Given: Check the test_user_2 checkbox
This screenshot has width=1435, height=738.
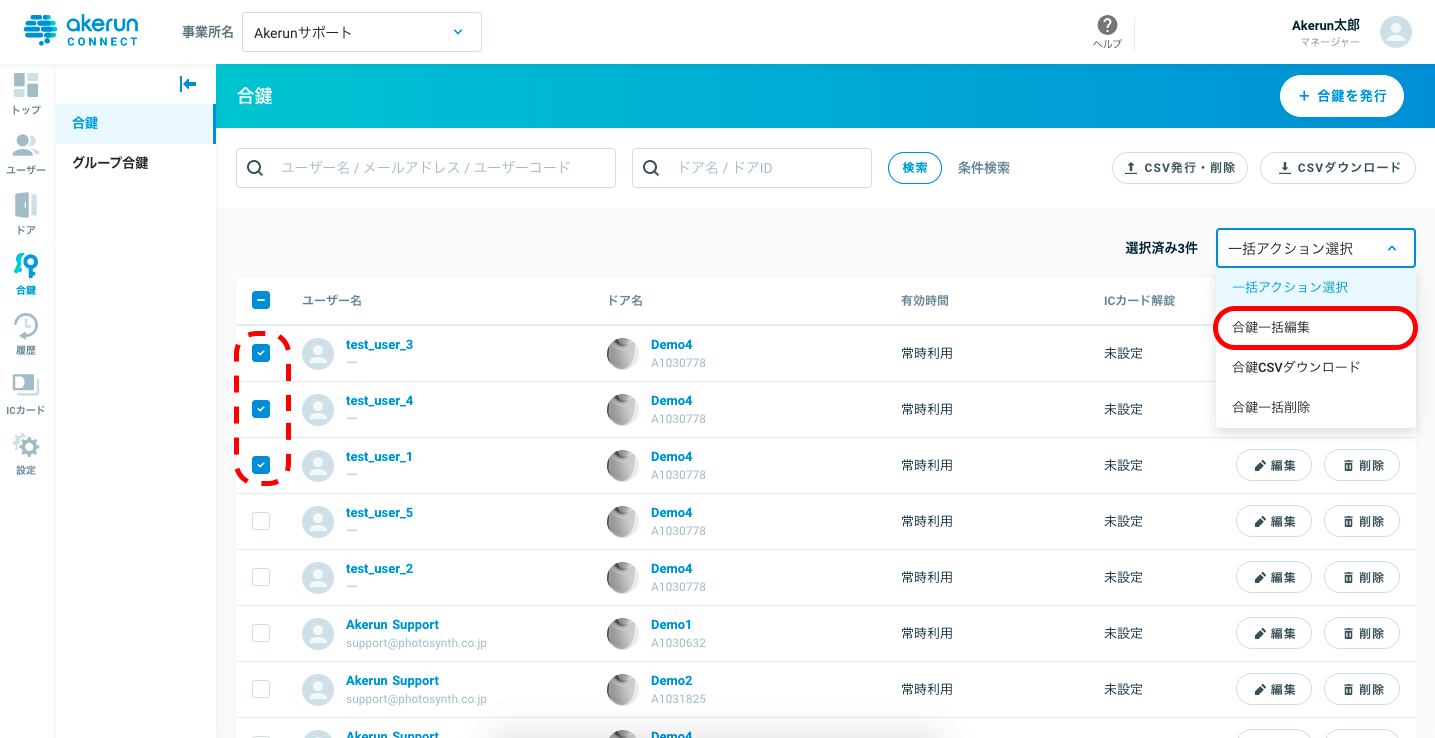Looking at the screenshot, I should (x=261, y=577).
